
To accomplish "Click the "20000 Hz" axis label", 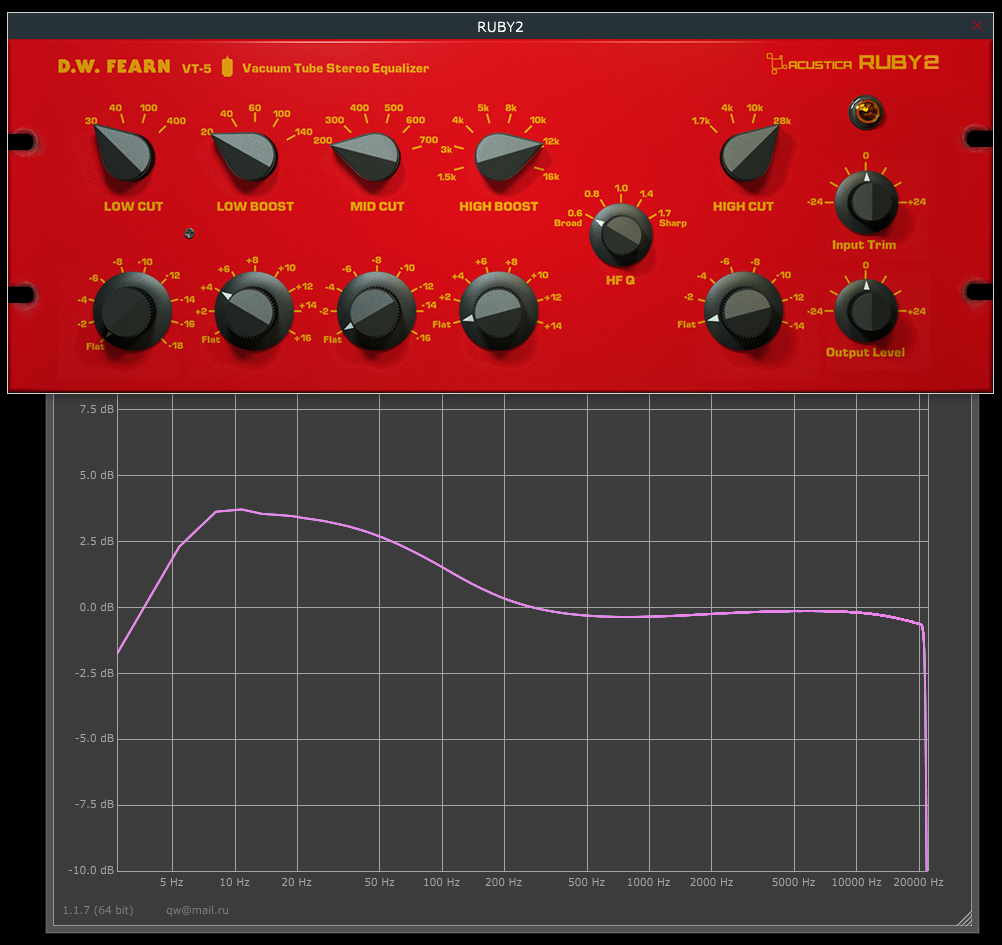I will pos(918,882).
